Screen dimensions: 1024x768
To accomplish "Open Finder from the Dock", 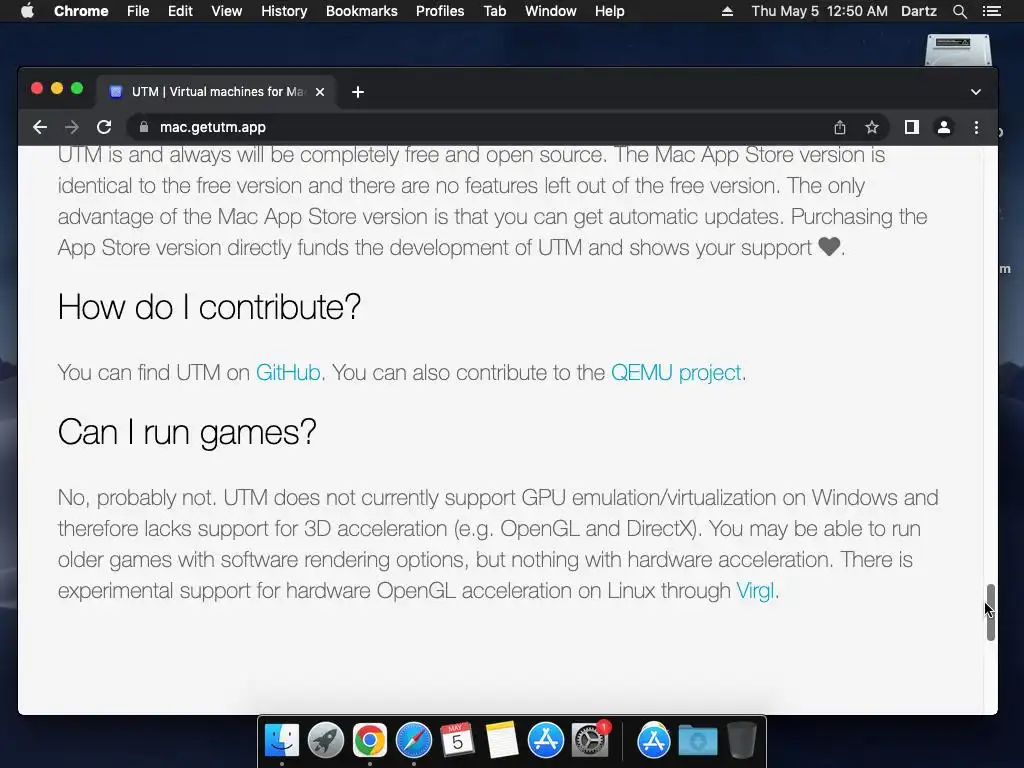I will (x=282, y=741).
